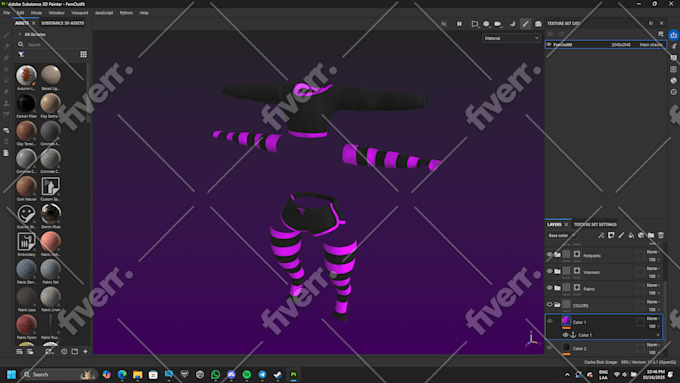This screenshot has width=680, height=383.
Task: Add a smart material in Layers toolbar
Action: (641, 235)
